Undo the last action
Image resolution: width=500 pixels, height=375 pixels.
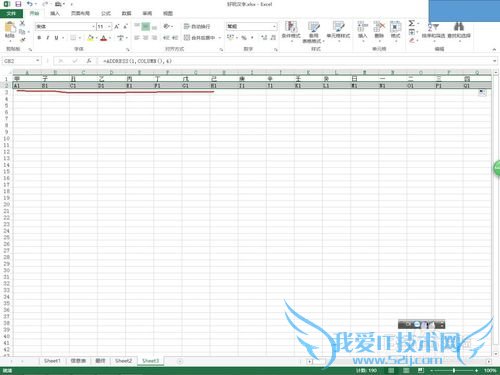(30, 4)
